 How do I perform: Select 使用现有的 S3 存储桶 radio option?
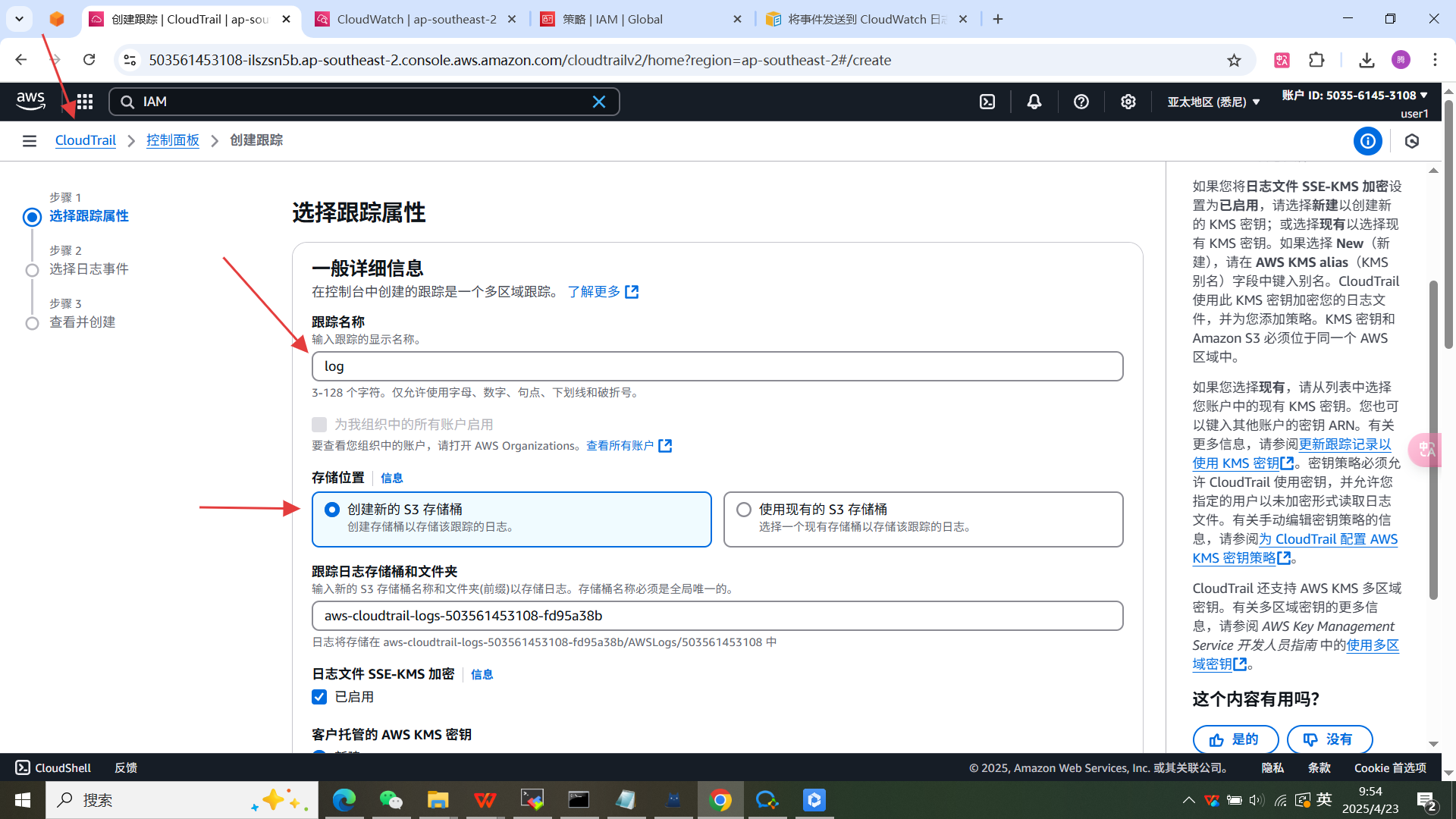coord(744,510)
